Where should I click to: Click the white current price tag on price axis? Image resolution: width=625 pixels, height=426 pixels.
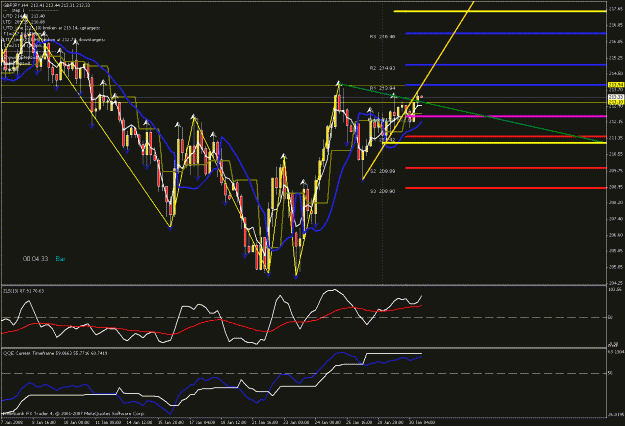(x=616, y=97)
